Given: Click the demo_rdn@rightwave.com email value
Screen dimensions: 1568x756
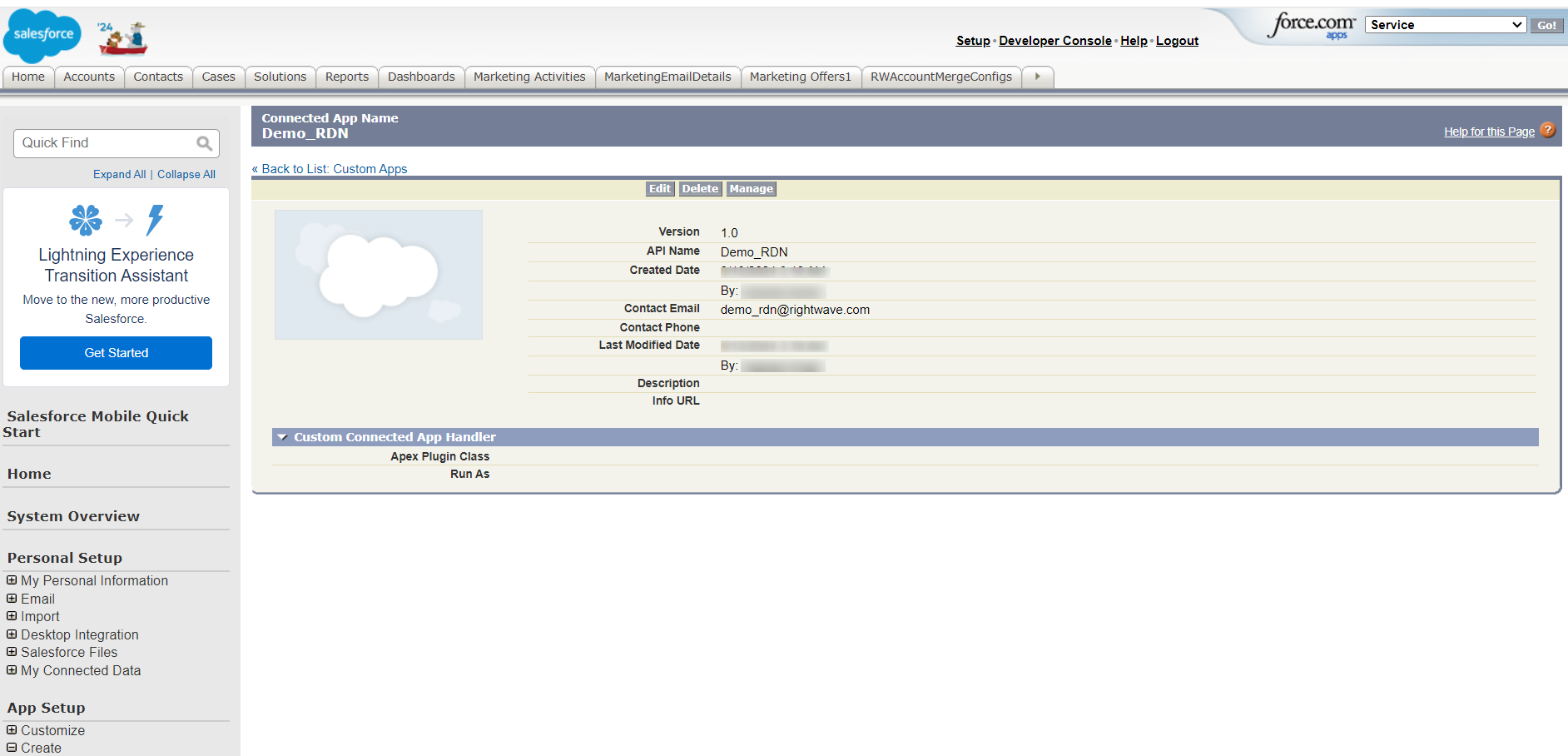Looking at the screenshot, I should pyautogui.click(x=795, y=310).
